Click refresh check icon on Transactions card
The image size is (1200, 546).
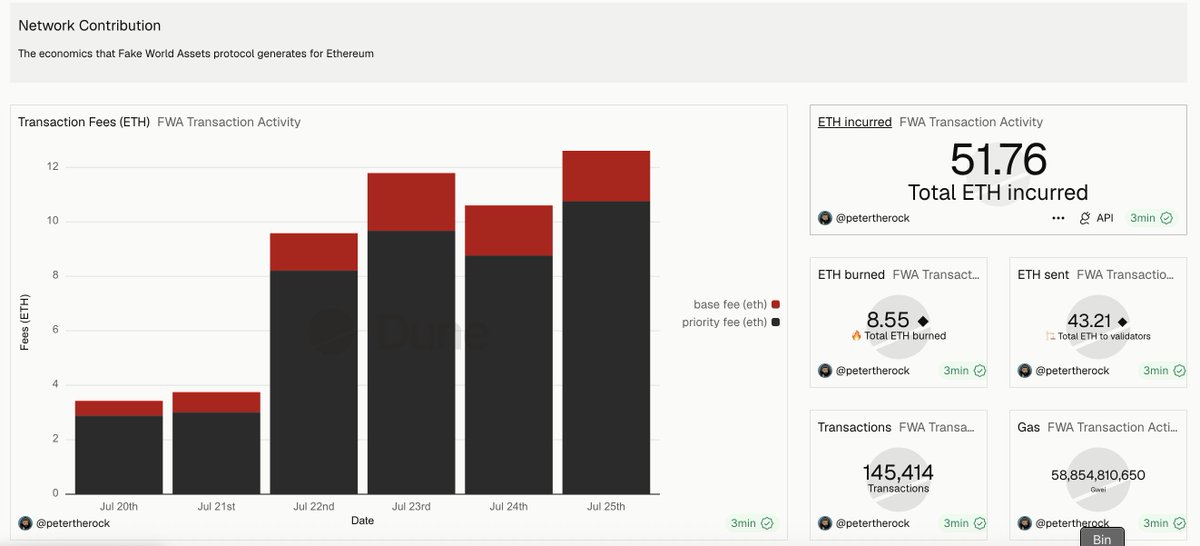click(980, 523)
